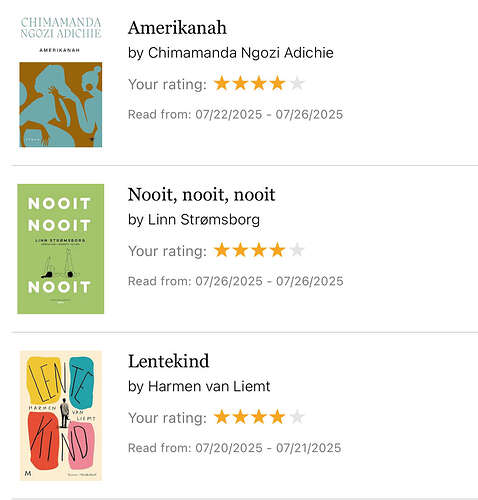478x500 pixels.
Task: Rate Nooit, nooit, nooit five stars
Action: pyautogui.click(x=296, y=250)
